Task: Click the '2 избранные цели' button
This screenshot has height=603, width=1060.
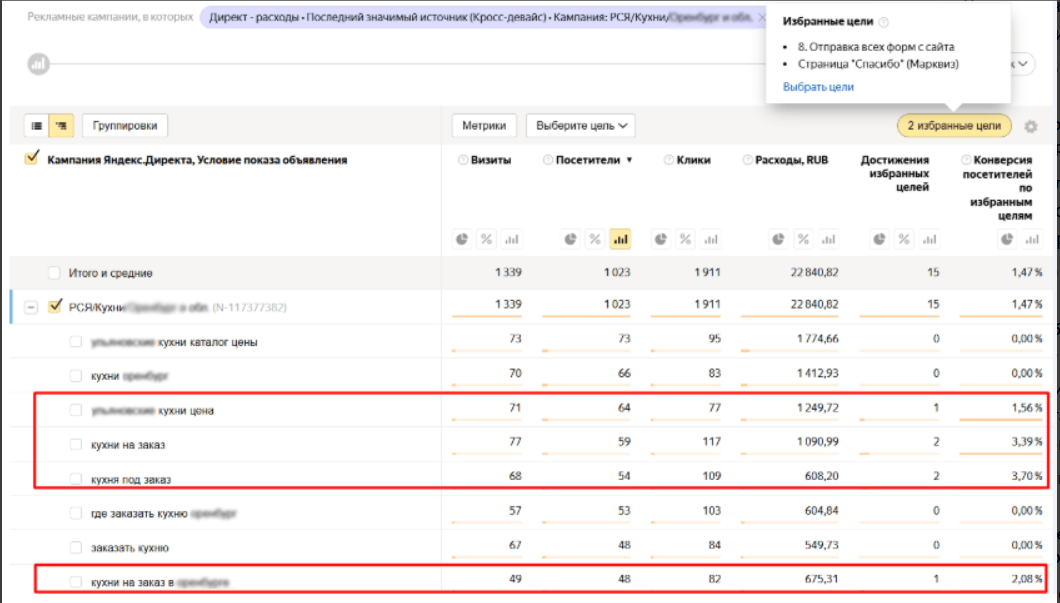Action: coord(954,126)
